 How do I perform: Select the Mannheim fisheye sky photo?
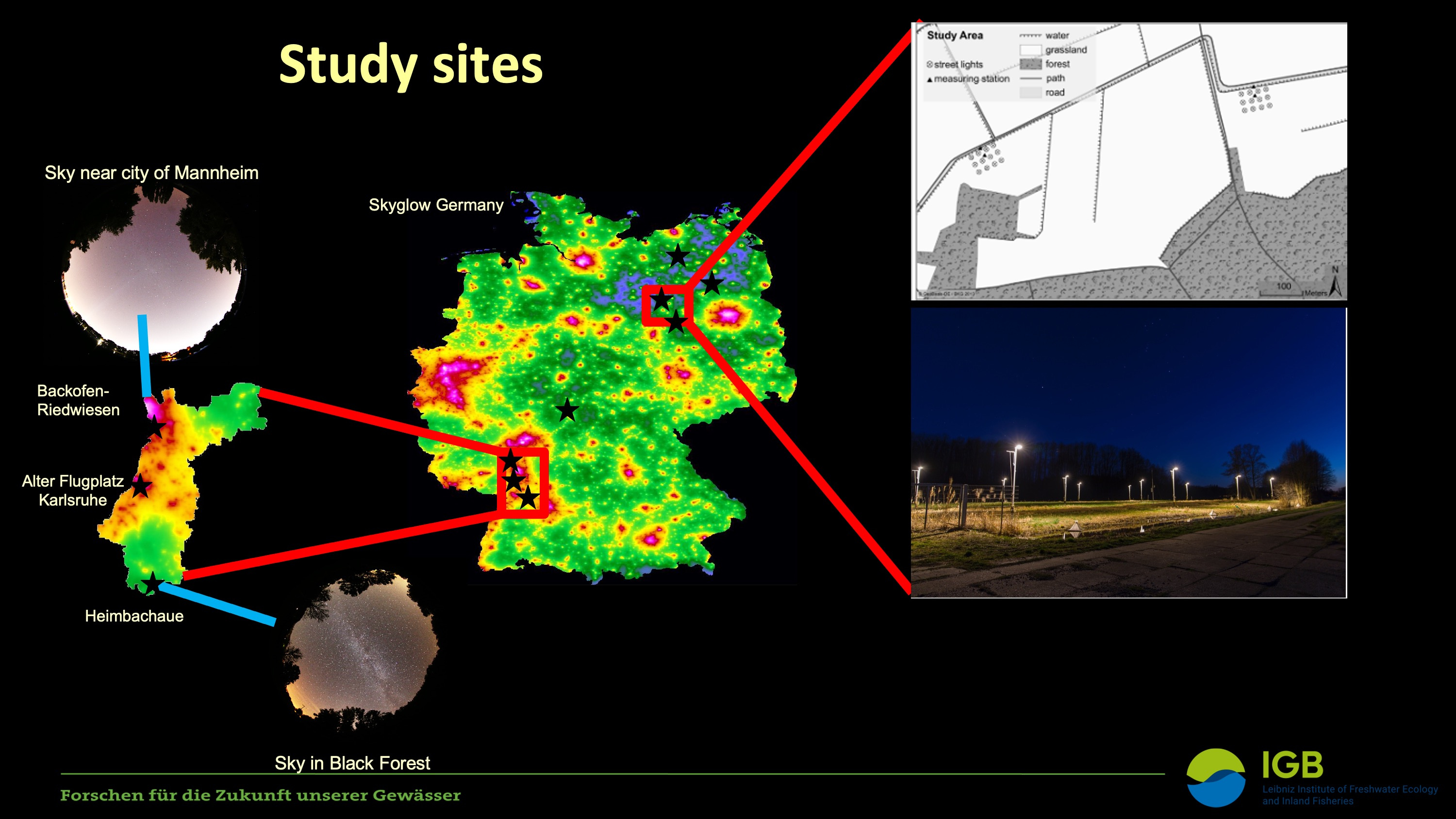(154, 273)
